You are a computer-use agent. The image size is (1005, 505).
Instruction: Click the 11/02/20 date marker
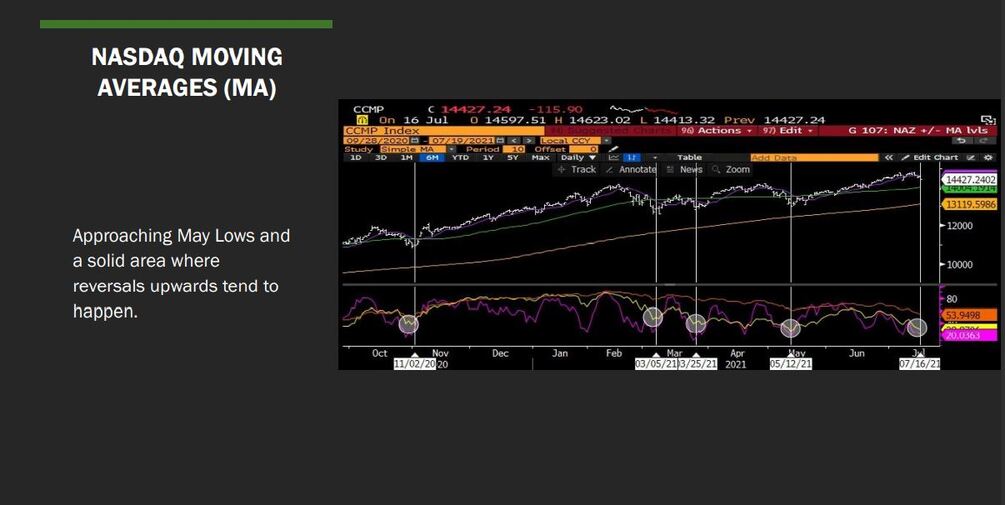[x=415, y=364]
